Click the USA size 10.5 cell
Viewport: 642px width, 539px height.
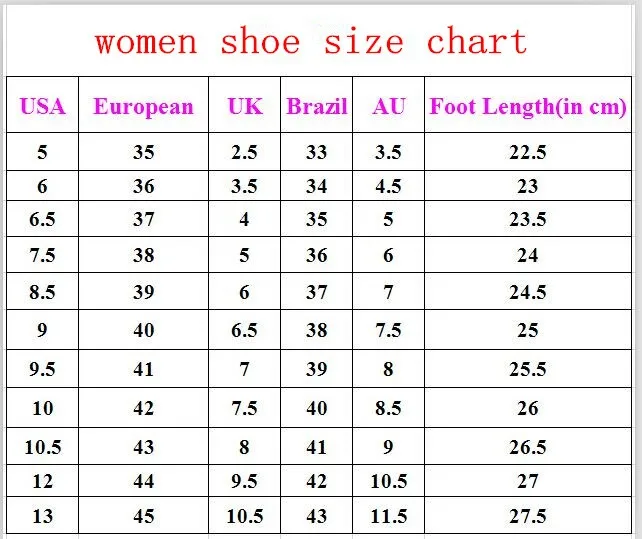(x=43, y=446)
